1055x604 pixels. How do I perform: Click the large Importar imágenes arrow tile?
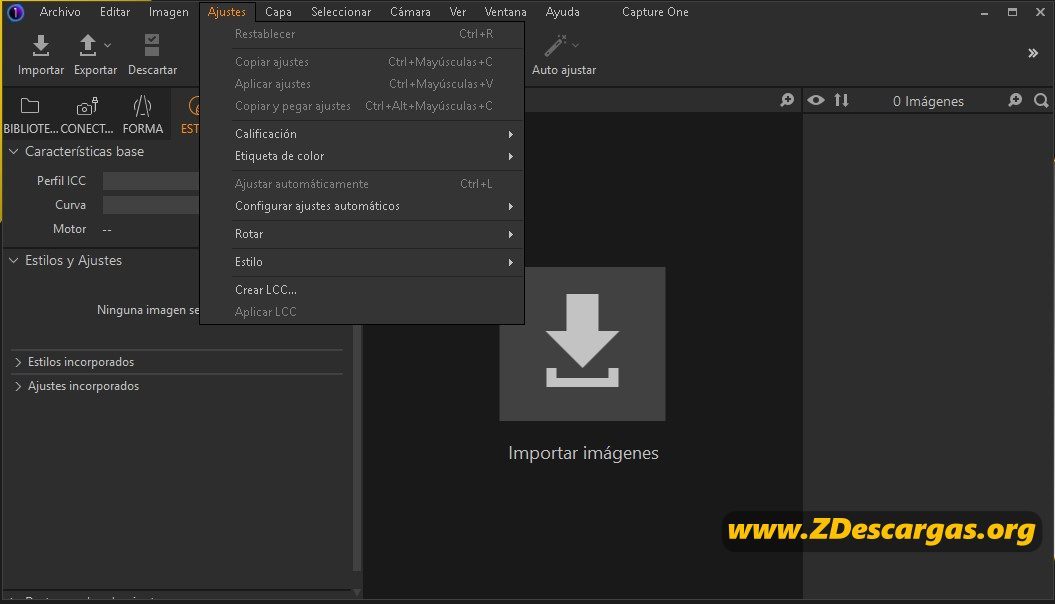click(582, 344)
